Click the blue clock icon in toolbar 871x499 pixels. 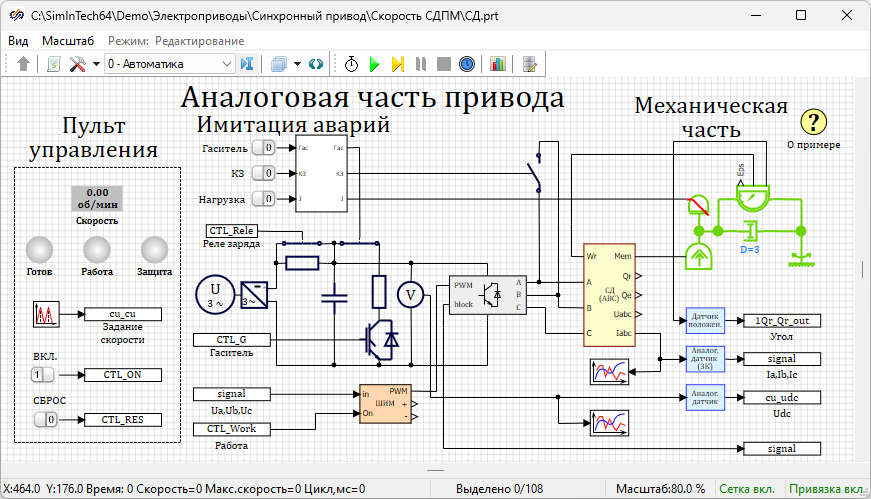click(x=466, y=64)
